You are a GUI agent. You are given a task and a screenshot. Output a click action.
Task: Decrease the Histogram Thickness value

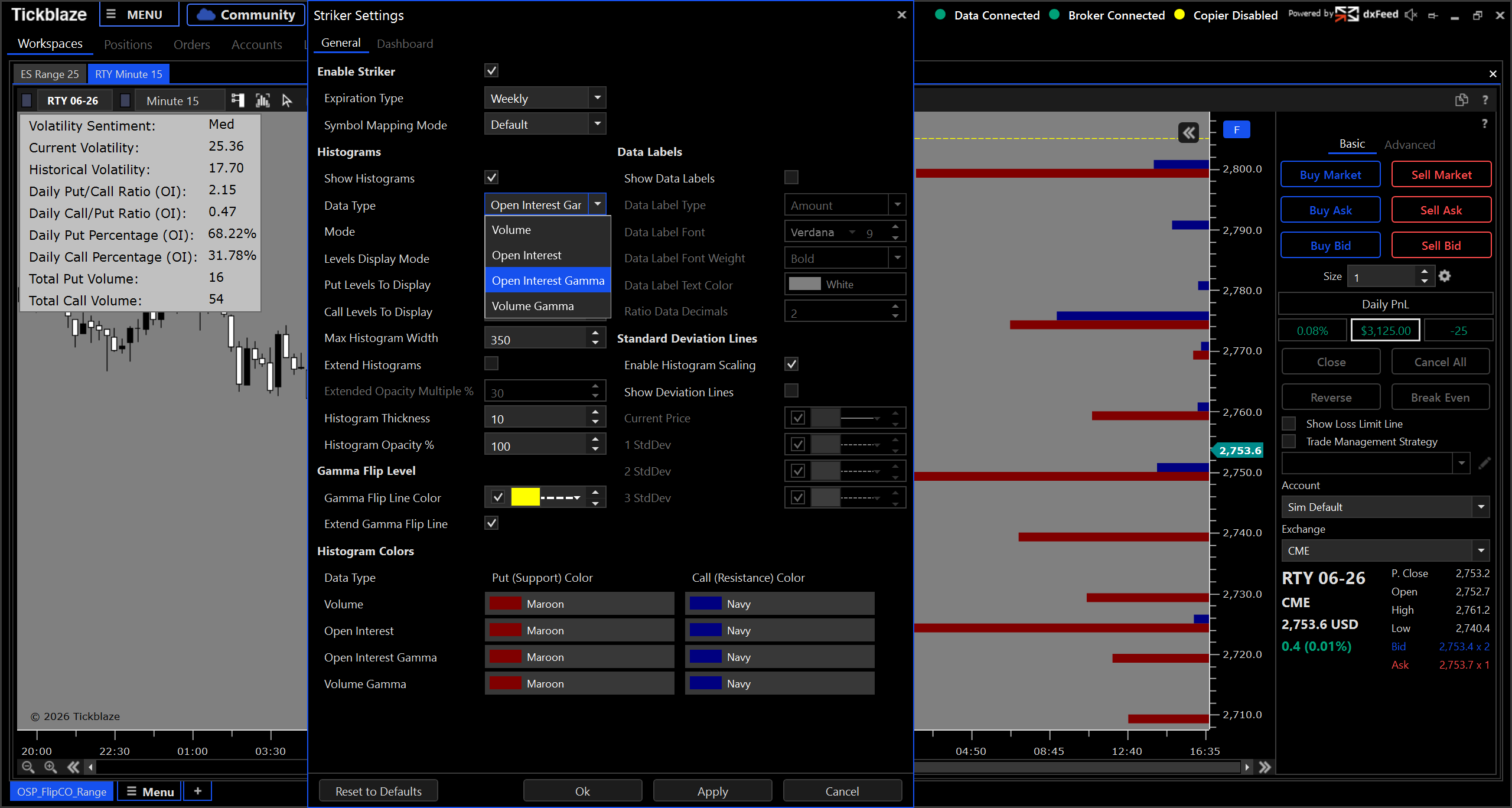coord(595,422)
